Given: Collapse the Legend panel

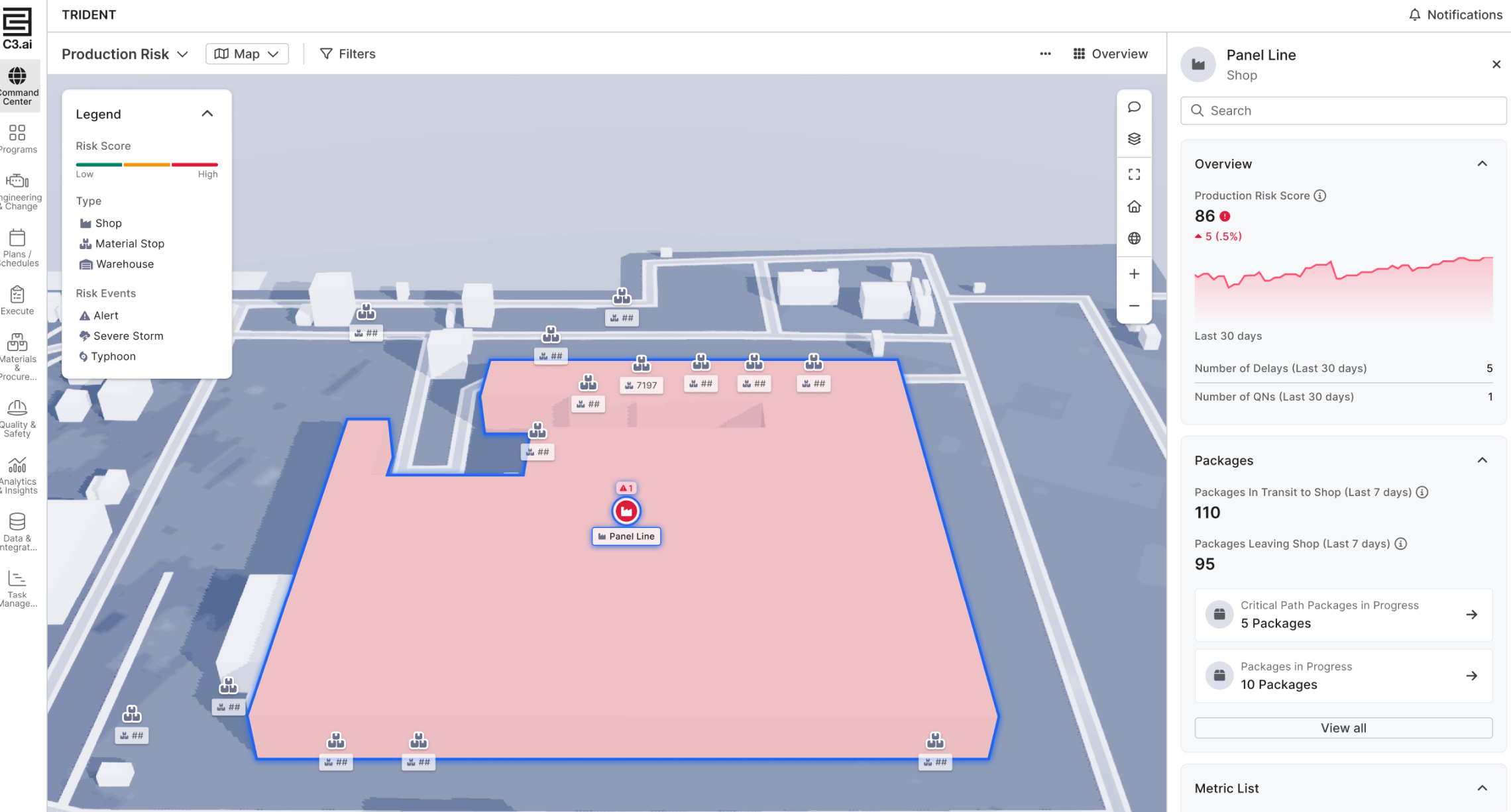Looking at the screenshot, I should point(207,114).
